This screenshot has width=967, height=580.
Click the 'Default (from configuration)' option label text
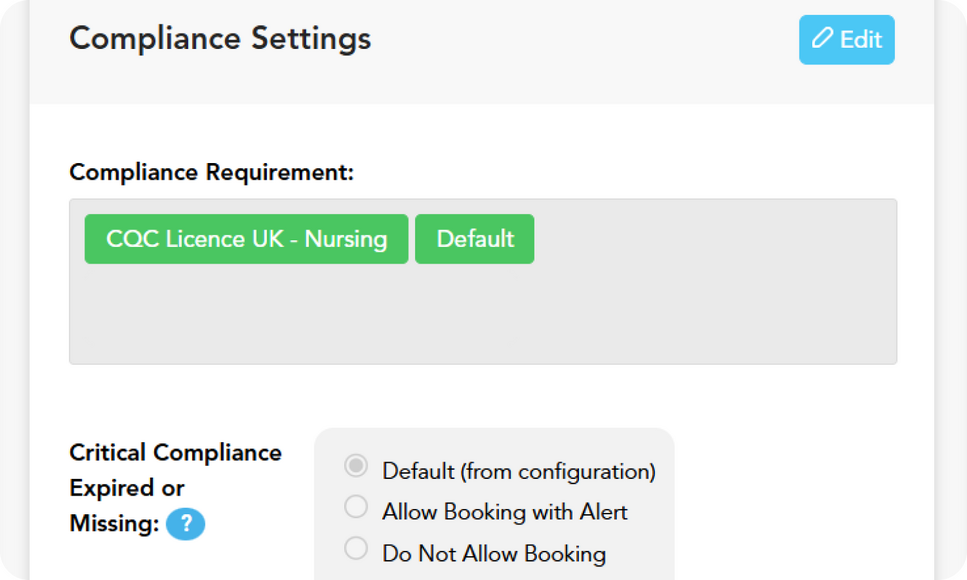tap(519, 471)
